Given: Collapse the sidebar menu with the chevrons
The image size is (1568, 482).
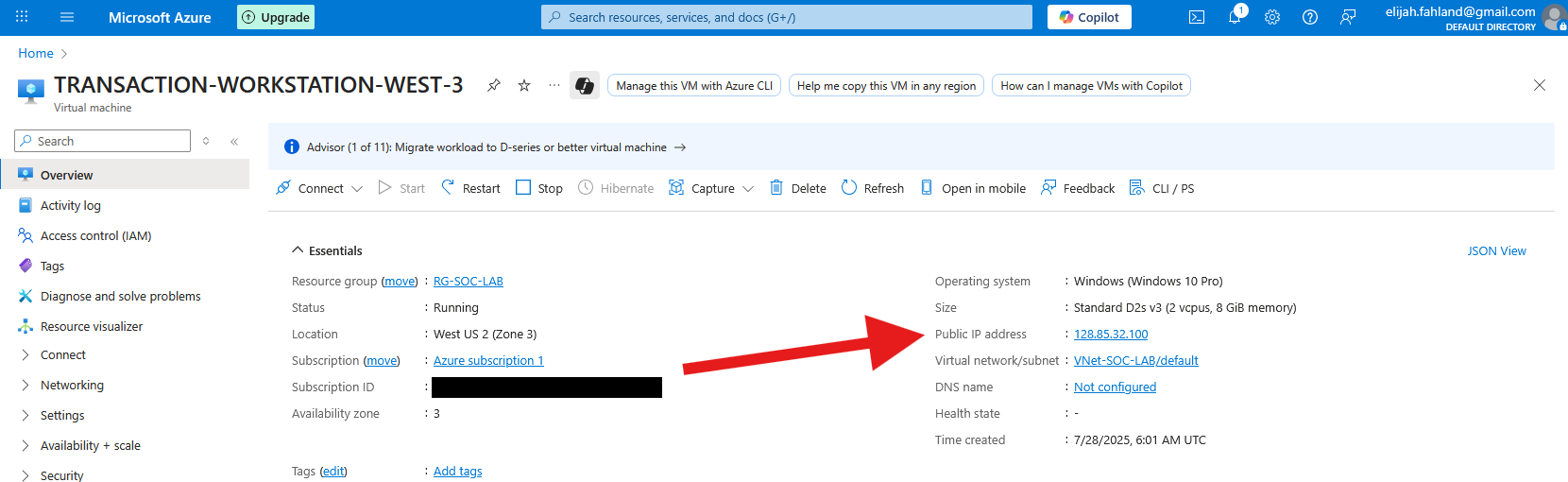Looking at the screenshot, I should click(234, 141).
